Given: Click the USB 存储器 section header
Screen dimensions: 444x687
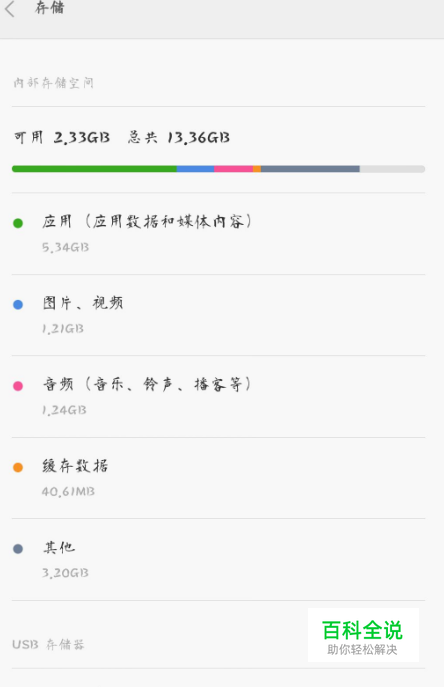Looking at the screenshot, I should coord(48,645).
